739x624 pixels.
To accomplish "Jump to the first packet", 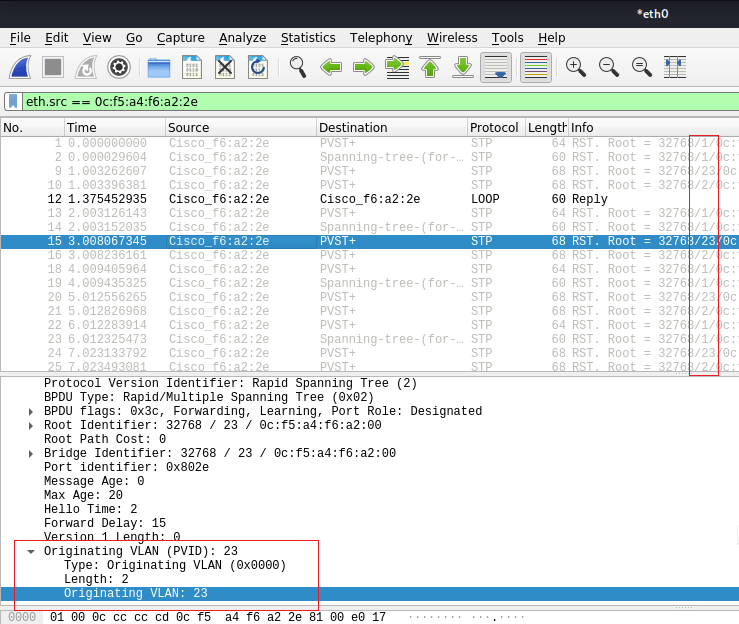I will (x=430, y=67).
